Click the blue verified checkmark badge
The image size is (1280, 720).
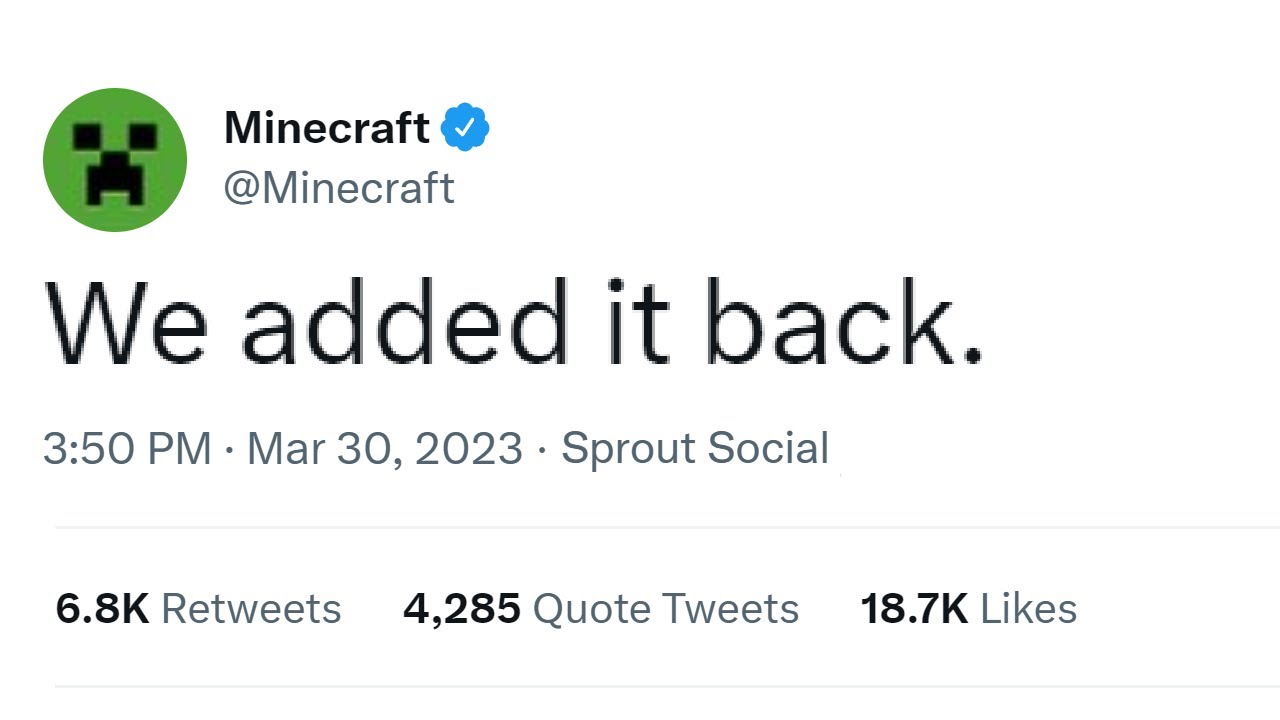click(465, 126)
